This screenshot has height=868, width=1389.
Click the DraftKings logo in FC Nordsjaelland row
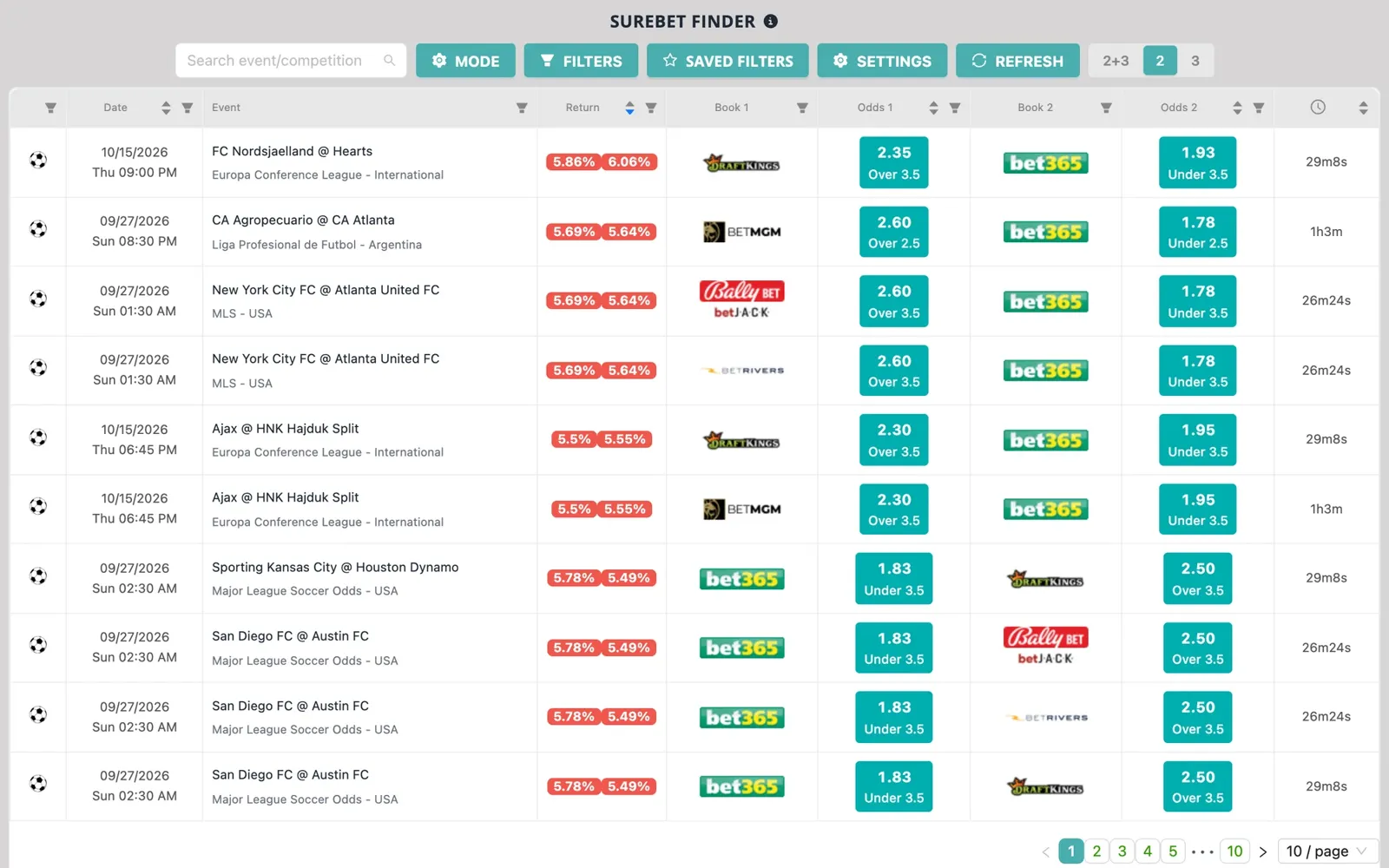[x=741, y=162]
